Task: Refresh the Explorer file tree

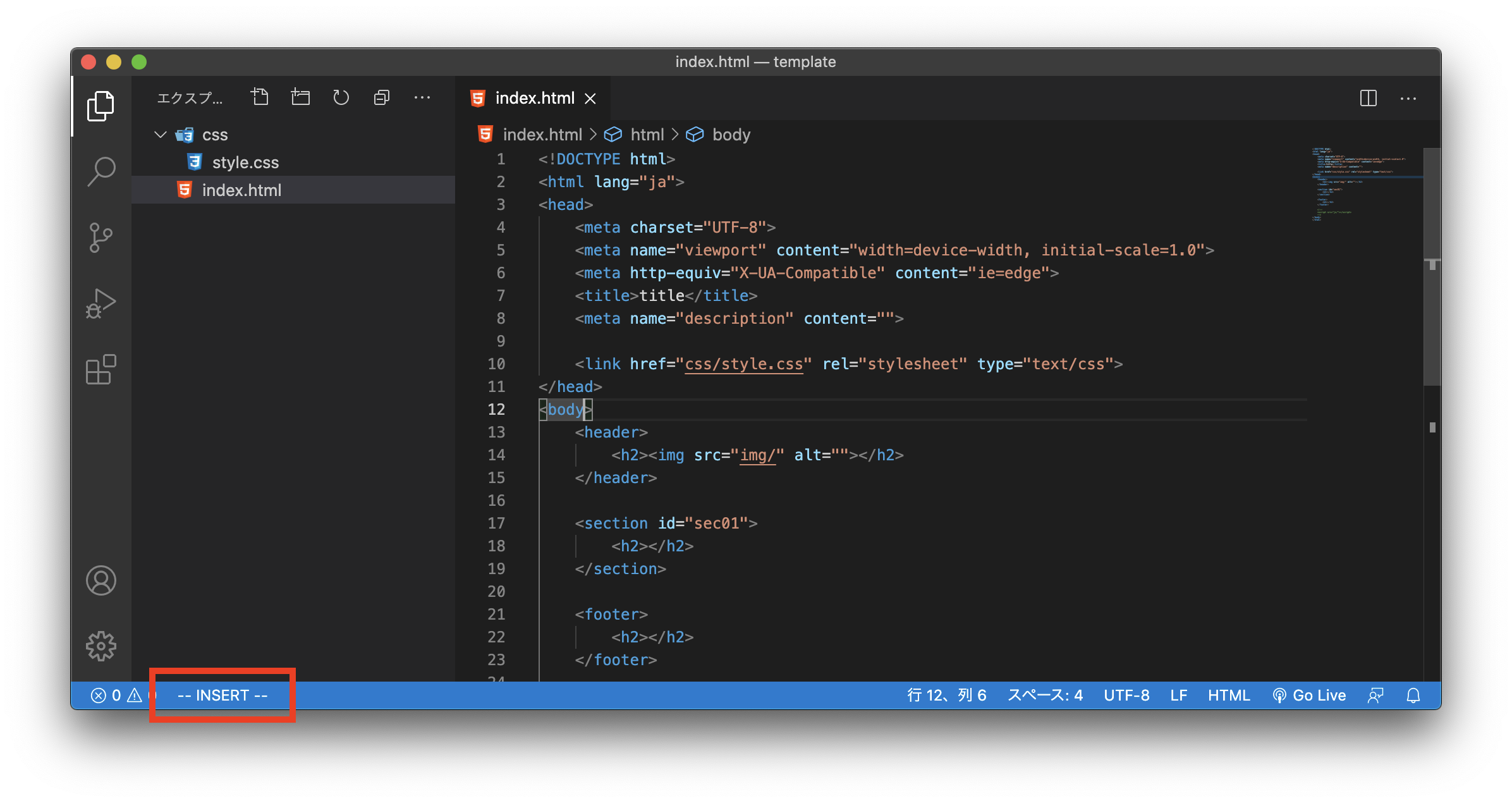Action: coord(341,97)
